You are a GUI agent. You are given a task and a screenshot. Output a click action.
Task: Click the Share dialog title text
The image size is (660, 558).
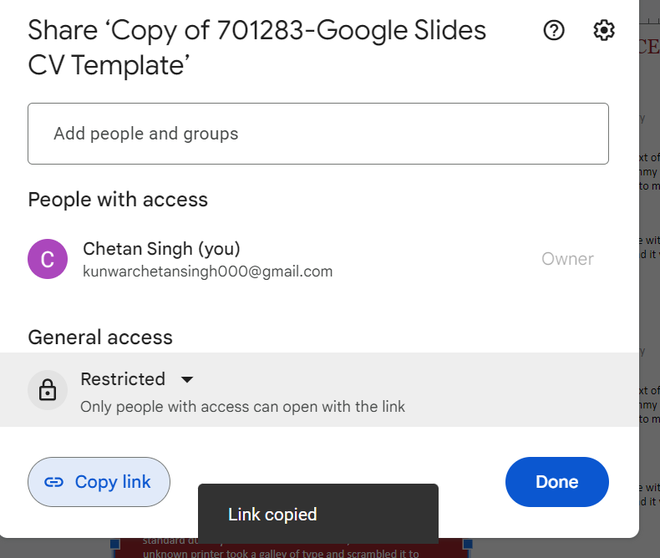[x=257, y=47]
